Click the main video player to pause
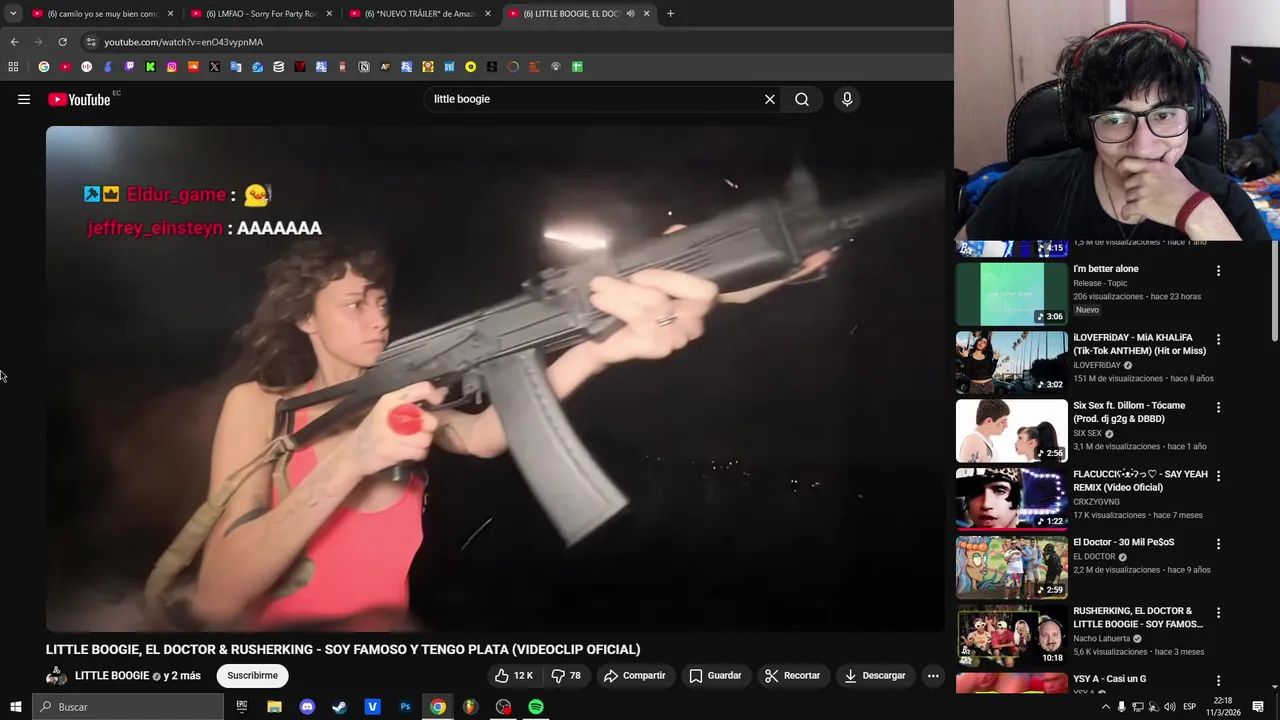The image size is (1280, 720). (x=495, y=379)
